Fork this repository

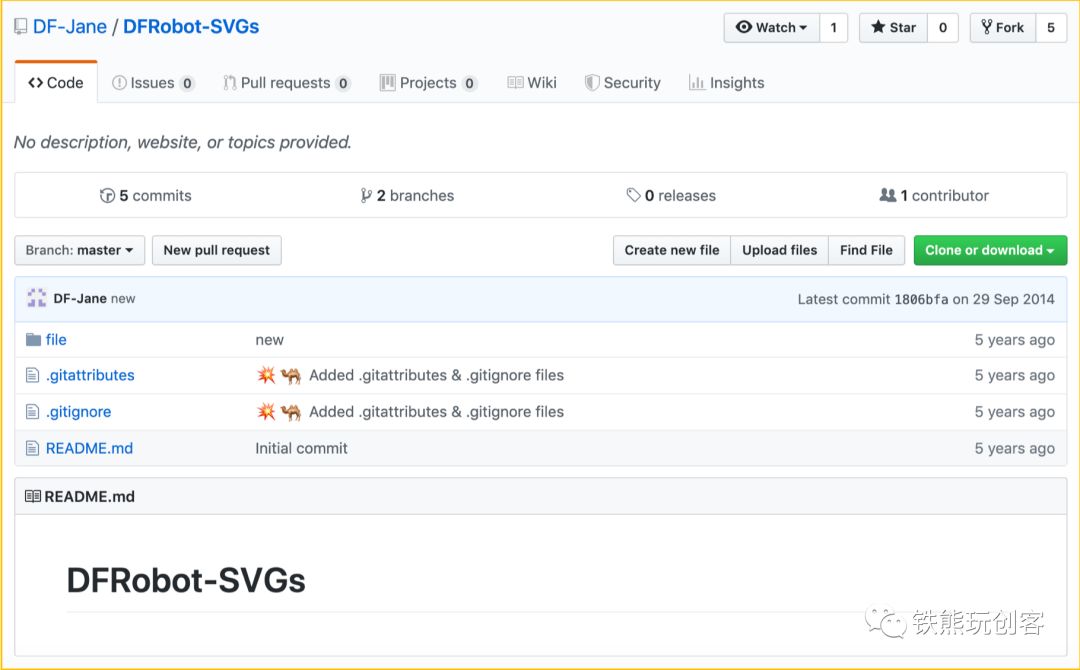[1003, 28]
